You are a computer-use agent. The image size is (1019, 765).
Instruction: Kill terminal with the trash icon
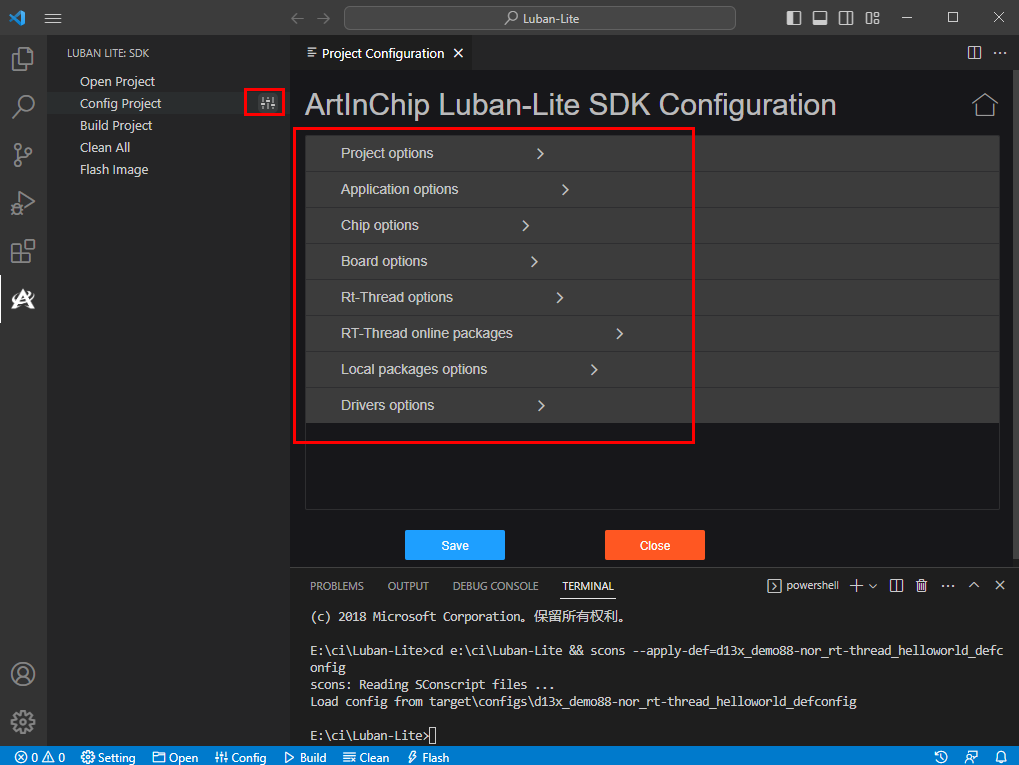pyautogui.click(x=921, y=586)
